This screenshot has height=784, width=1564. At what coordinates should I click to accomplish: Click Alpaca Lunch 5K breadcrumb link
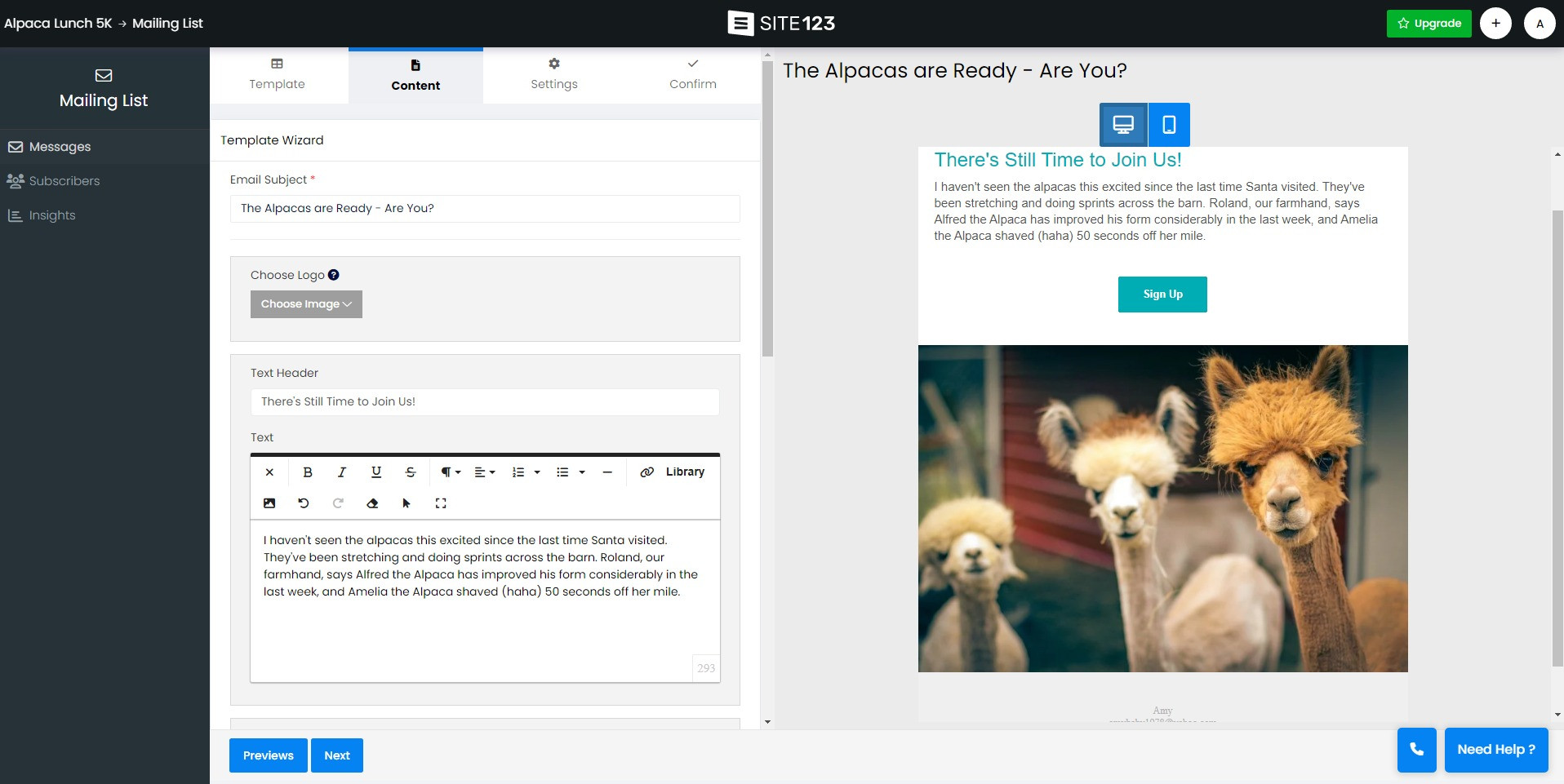58,23
